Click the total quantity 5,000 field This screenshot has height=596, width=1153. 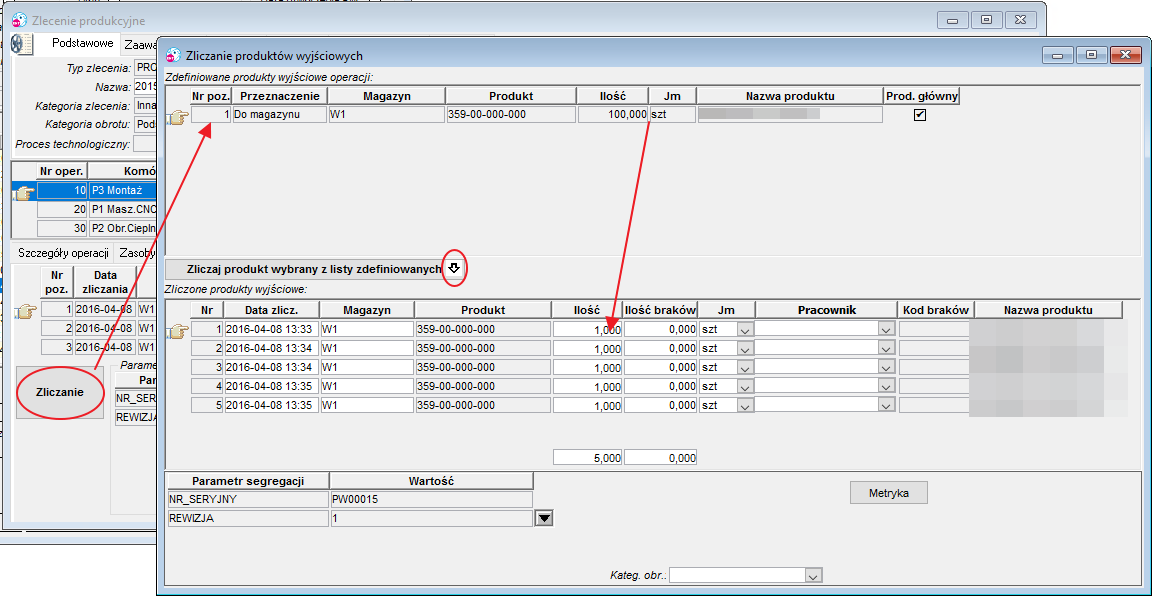pos(588,458)
